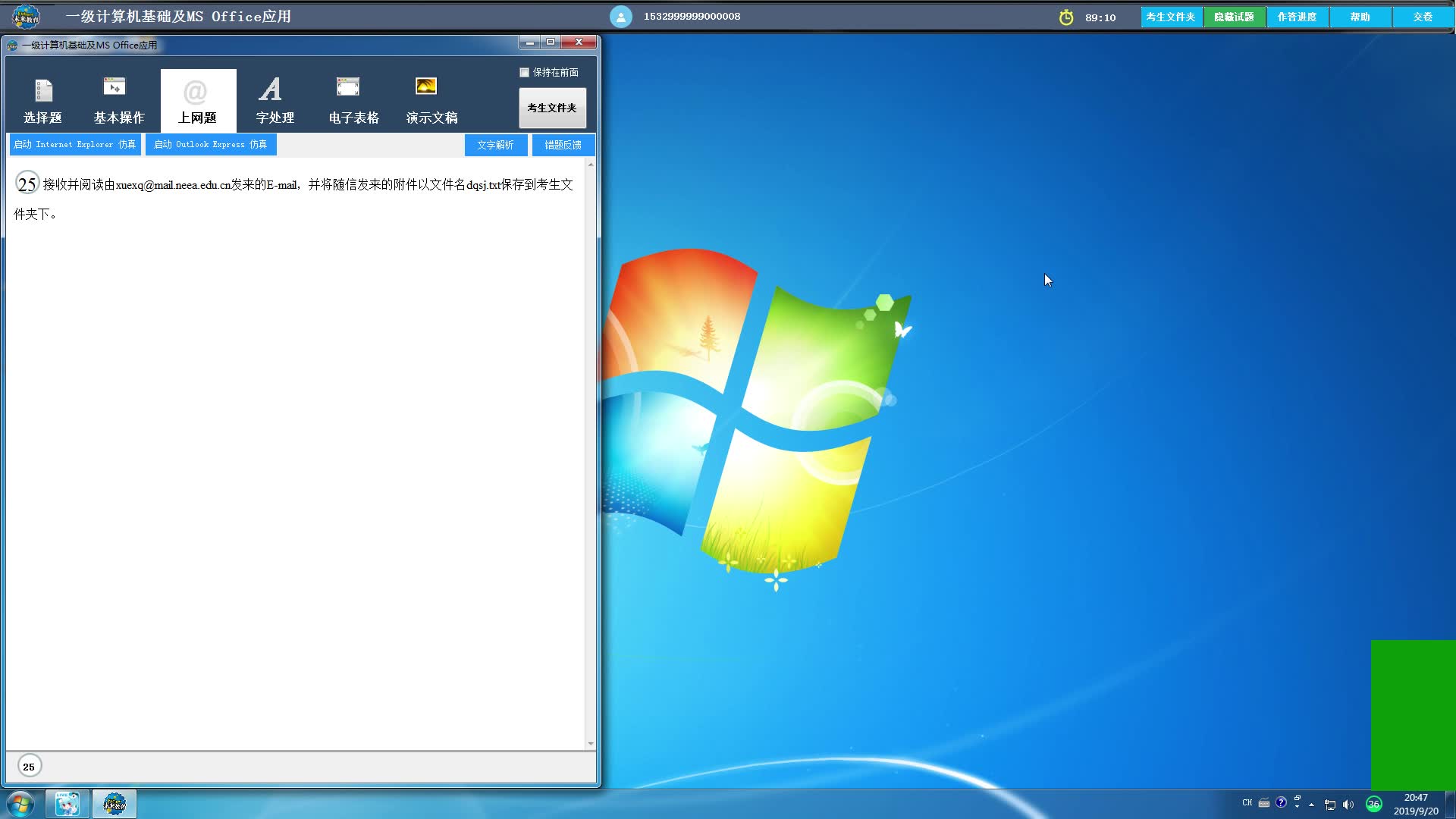This screenshot has height=819, width=1456.
Task: Click the 错题反馈 feedback button
Action: 563,145
